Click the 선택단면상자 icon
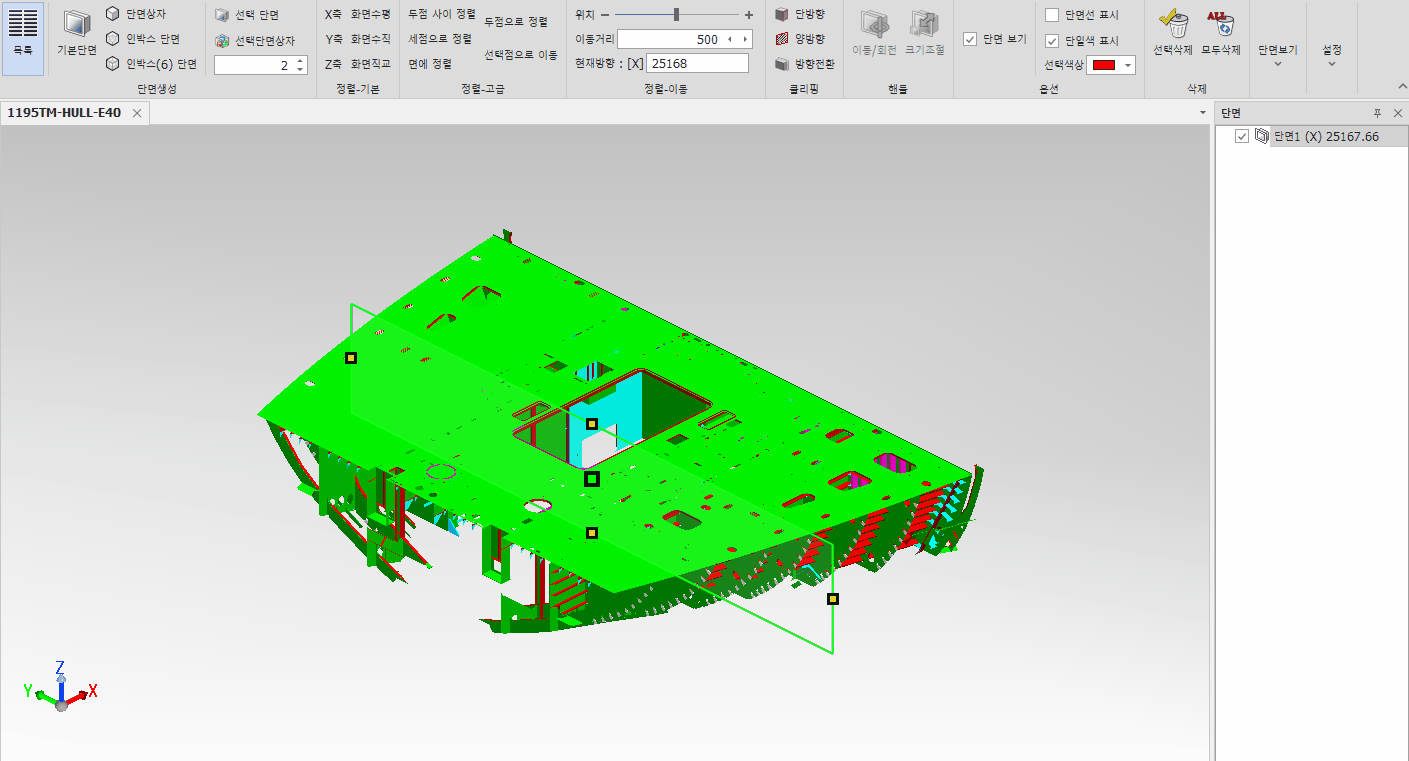The height and width of the screenshot is (761, 1409). point(222,41)
